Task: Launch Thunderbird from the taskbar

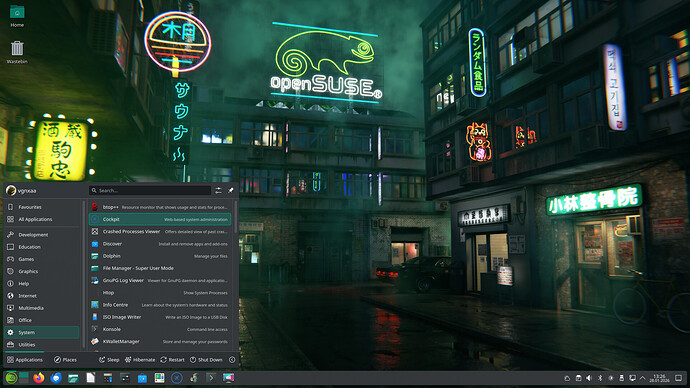Action: point(56,378)
